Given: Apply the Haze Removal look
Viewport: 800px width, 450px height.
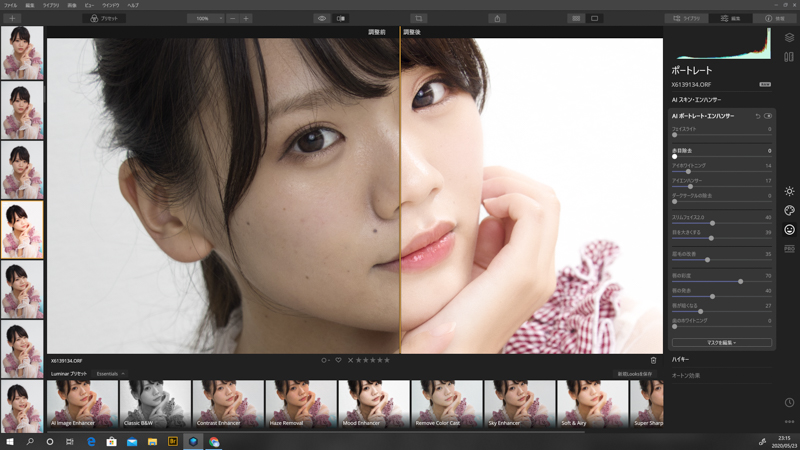Looking at the screenshot, I should (x=301, y=404).
